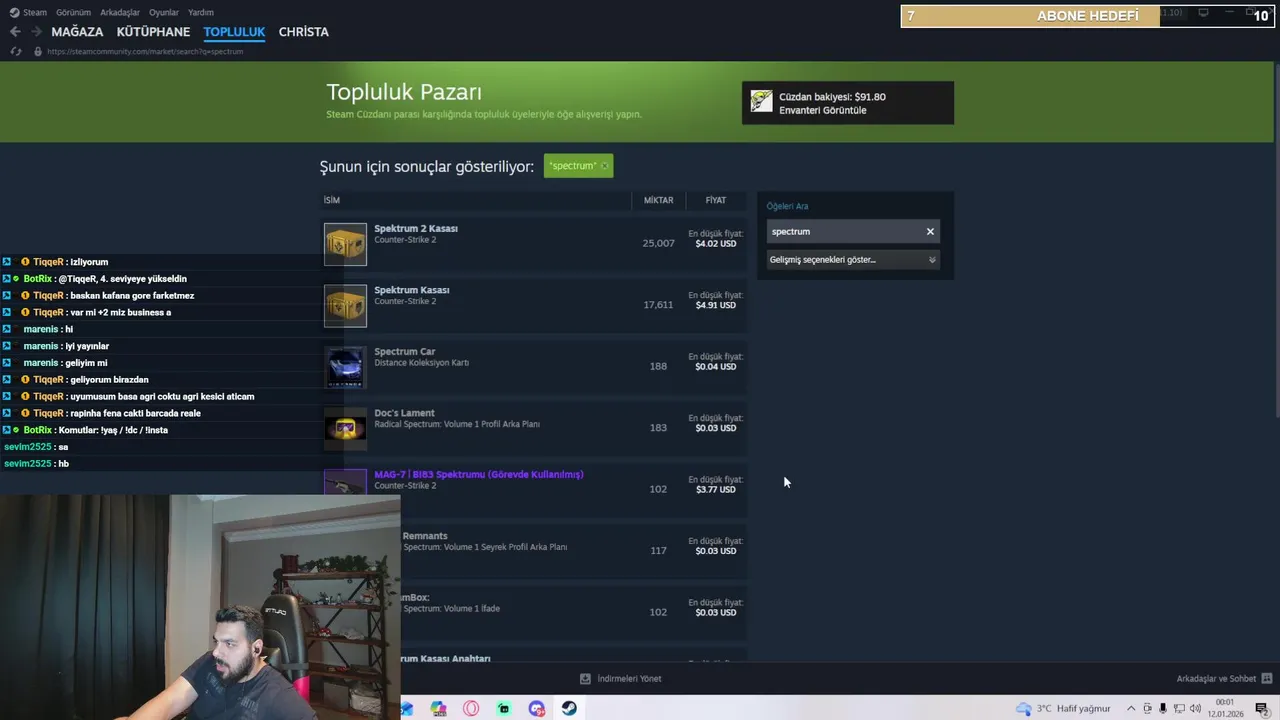Click the $4.02 USD price

(x=716, y=244)
